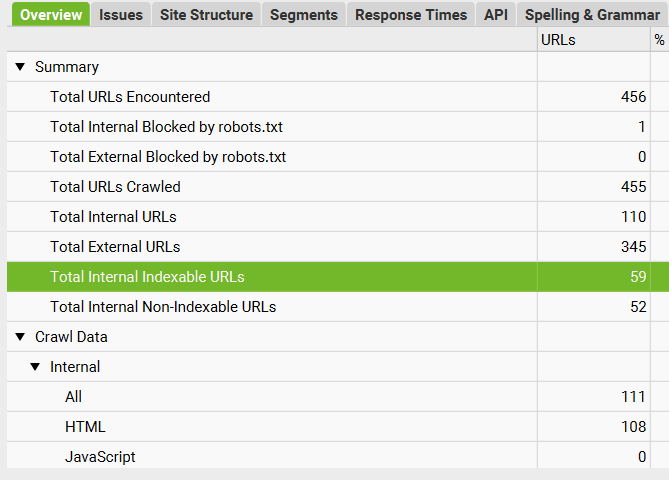Select Total Internal Non-Indexable URLs row

point(338,307)
